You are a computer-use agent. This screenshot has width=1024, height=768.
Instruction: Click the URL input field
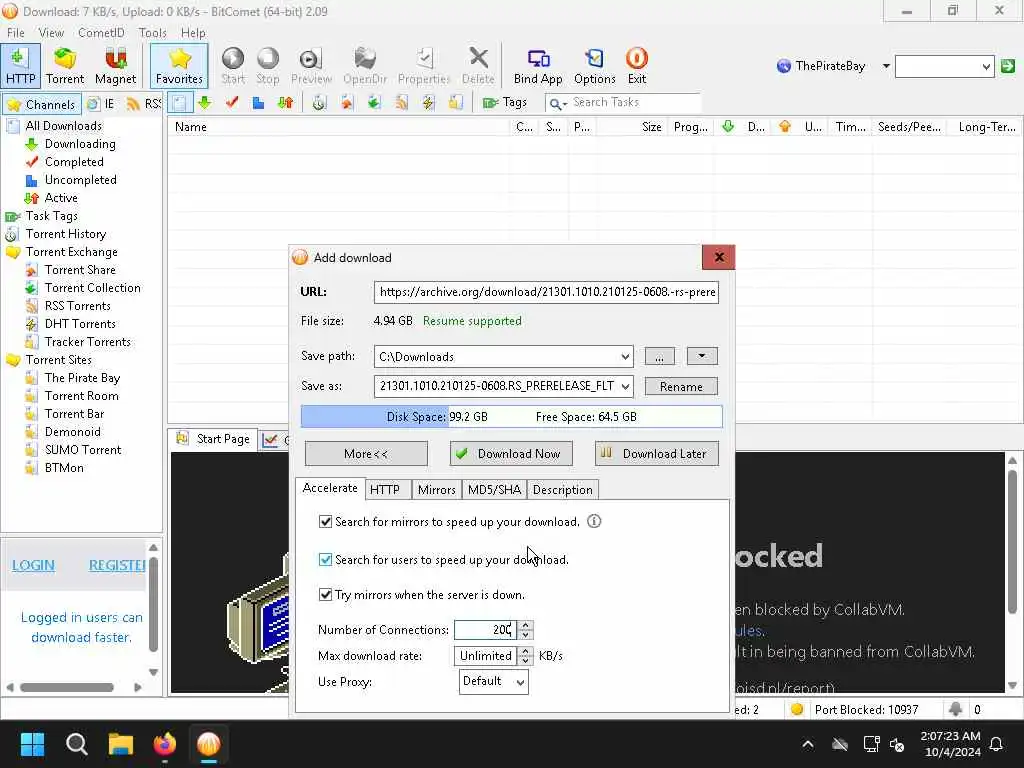547,292
